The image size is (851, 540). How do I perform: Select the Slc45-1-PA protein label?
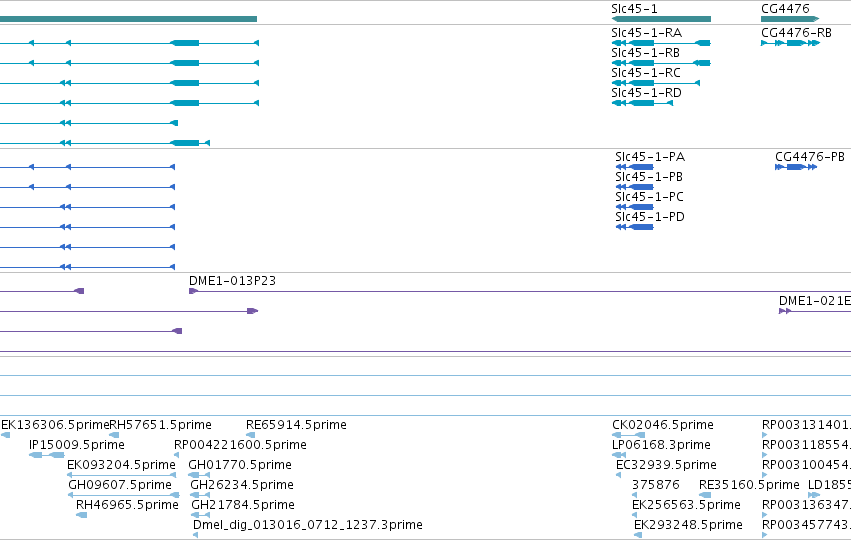pyautogui.click(x=650, y=157)
